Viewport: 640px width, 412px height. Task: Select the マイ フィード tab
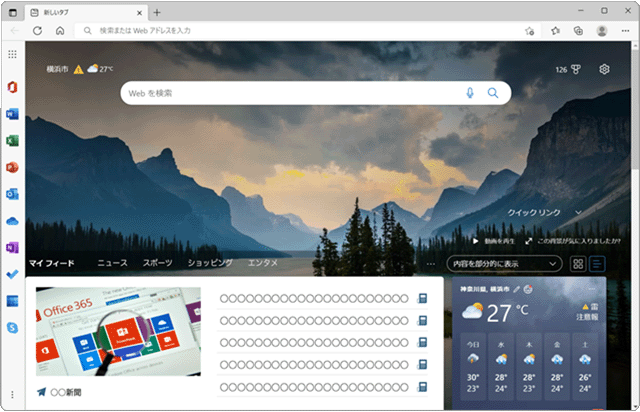pos(52,263)
